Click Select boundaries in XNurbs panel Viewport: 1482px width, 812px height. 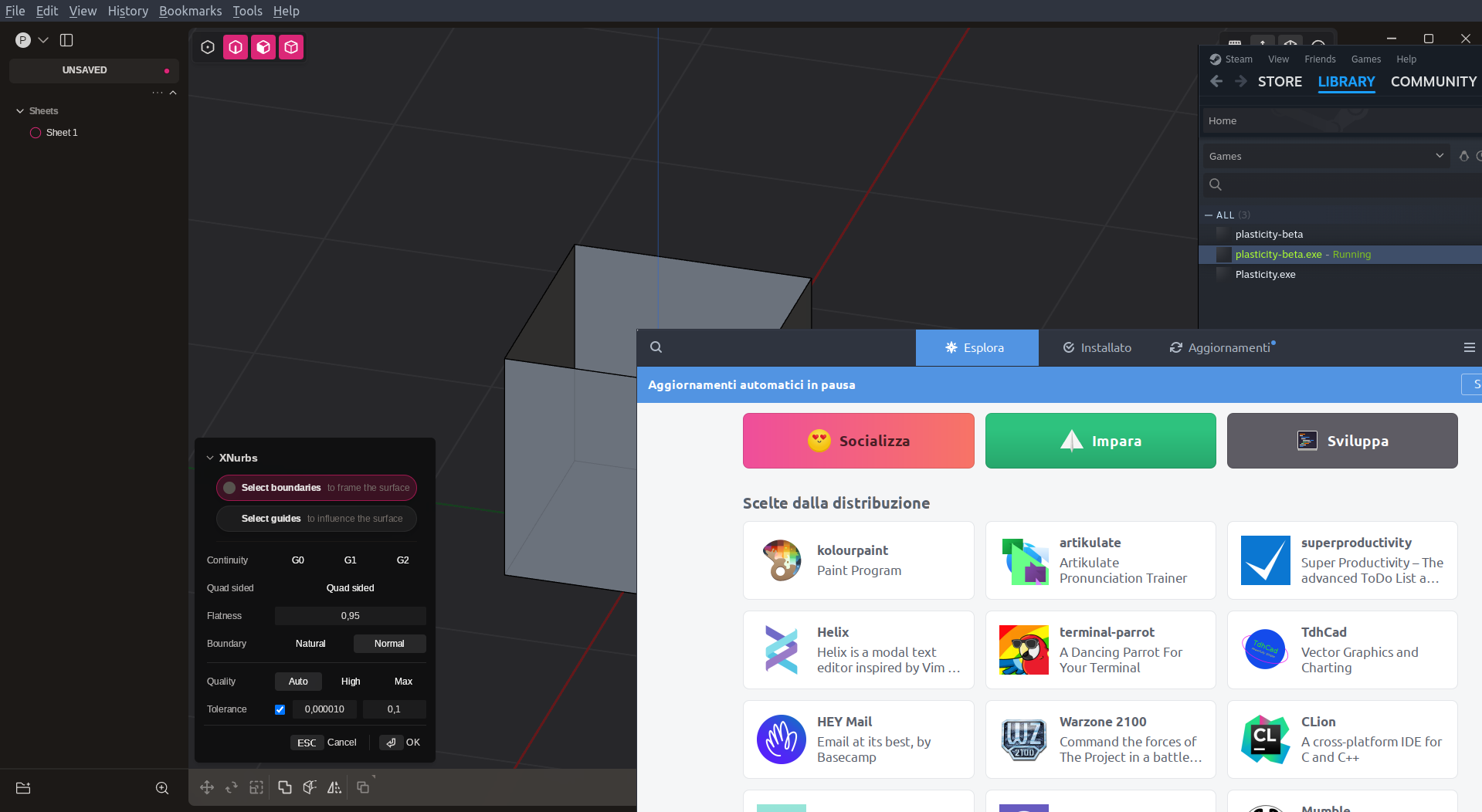317,488
